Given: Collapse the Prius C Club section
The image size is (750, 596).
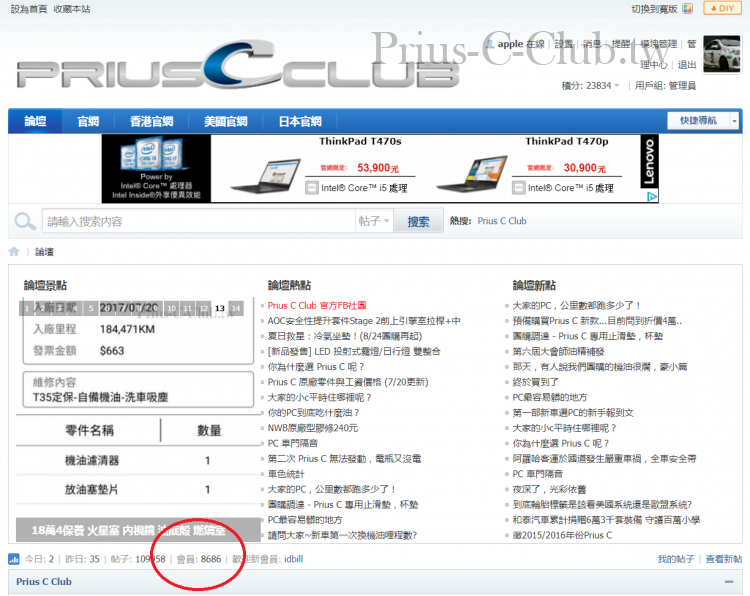Looking at the screenshot, I should tap(728, 582).
